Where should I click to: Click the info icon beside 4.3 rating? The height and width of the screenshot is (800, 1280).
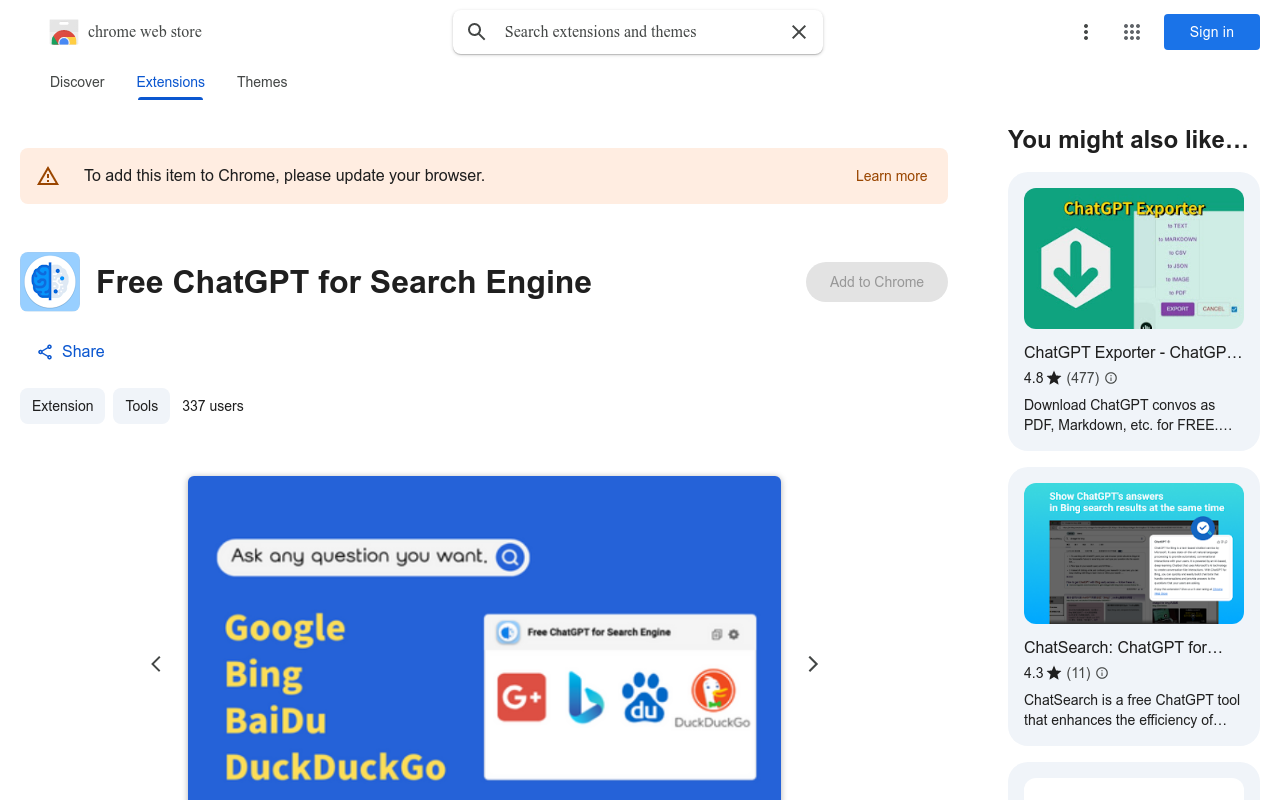[x=1102, y=673]
